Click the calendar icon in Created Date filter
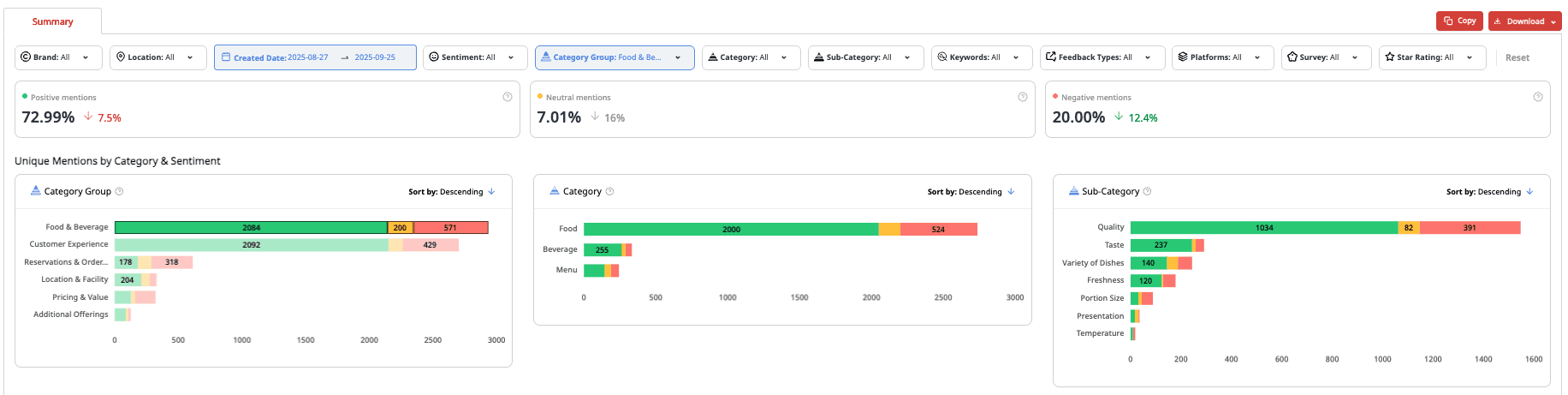The image size is (1568, 395). click(226, 57)
